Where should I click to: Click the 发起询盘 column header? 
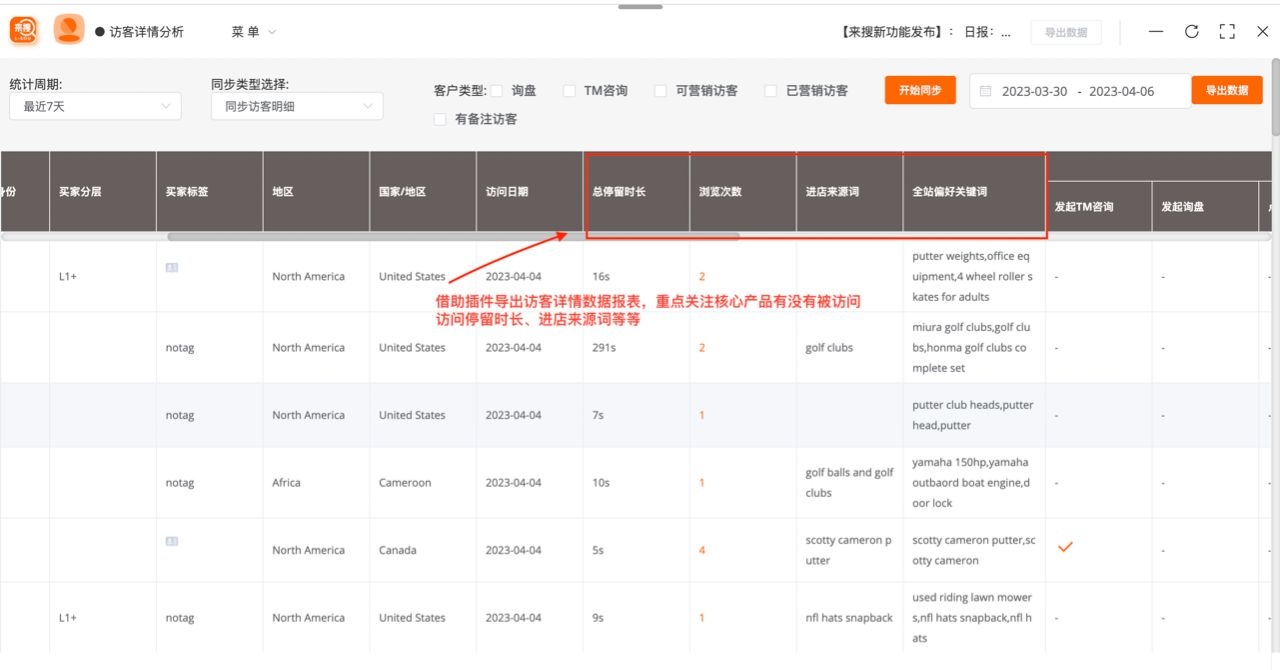[x=1205, y=207]
